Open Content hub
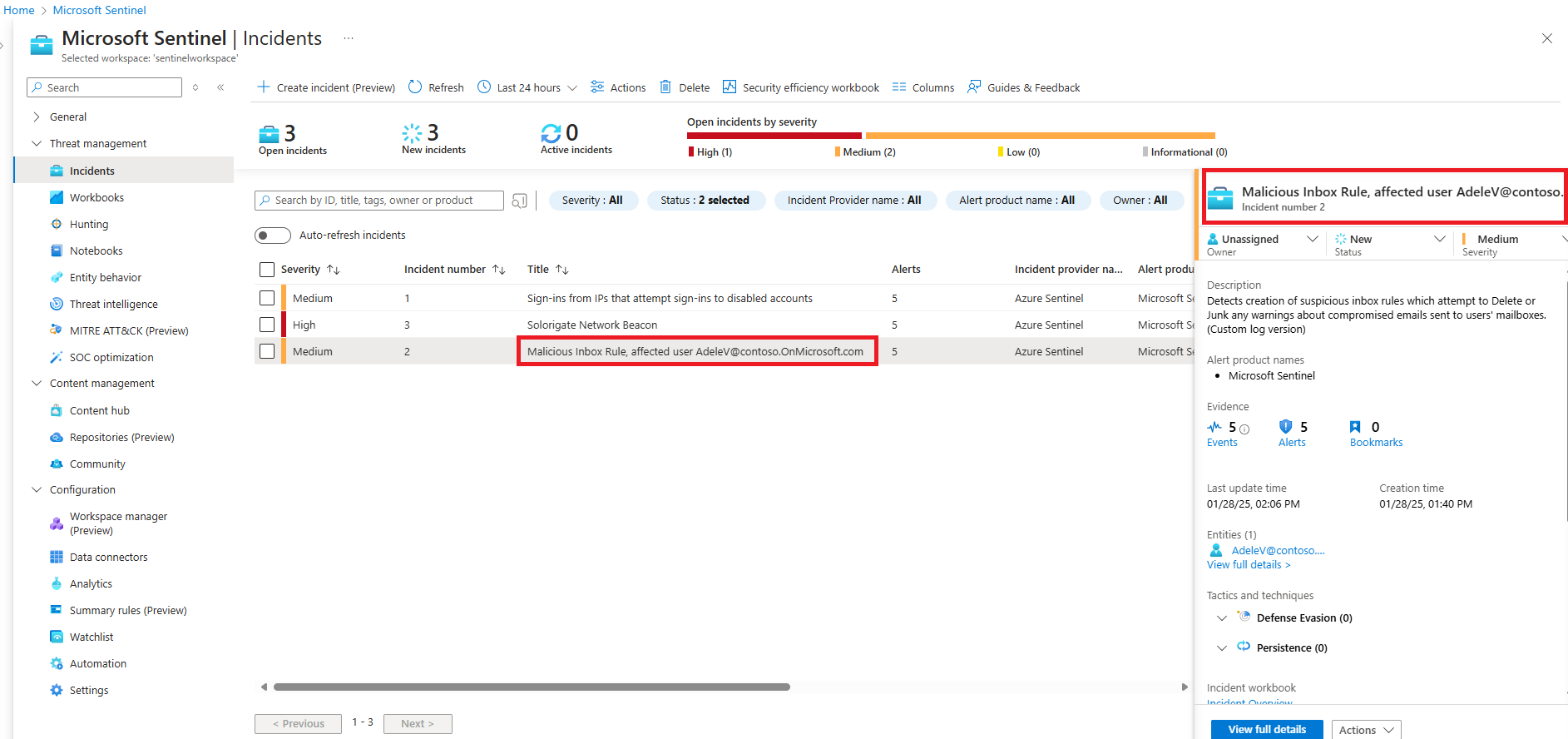This screenshot has height=739, width=1568. (99, 410)
